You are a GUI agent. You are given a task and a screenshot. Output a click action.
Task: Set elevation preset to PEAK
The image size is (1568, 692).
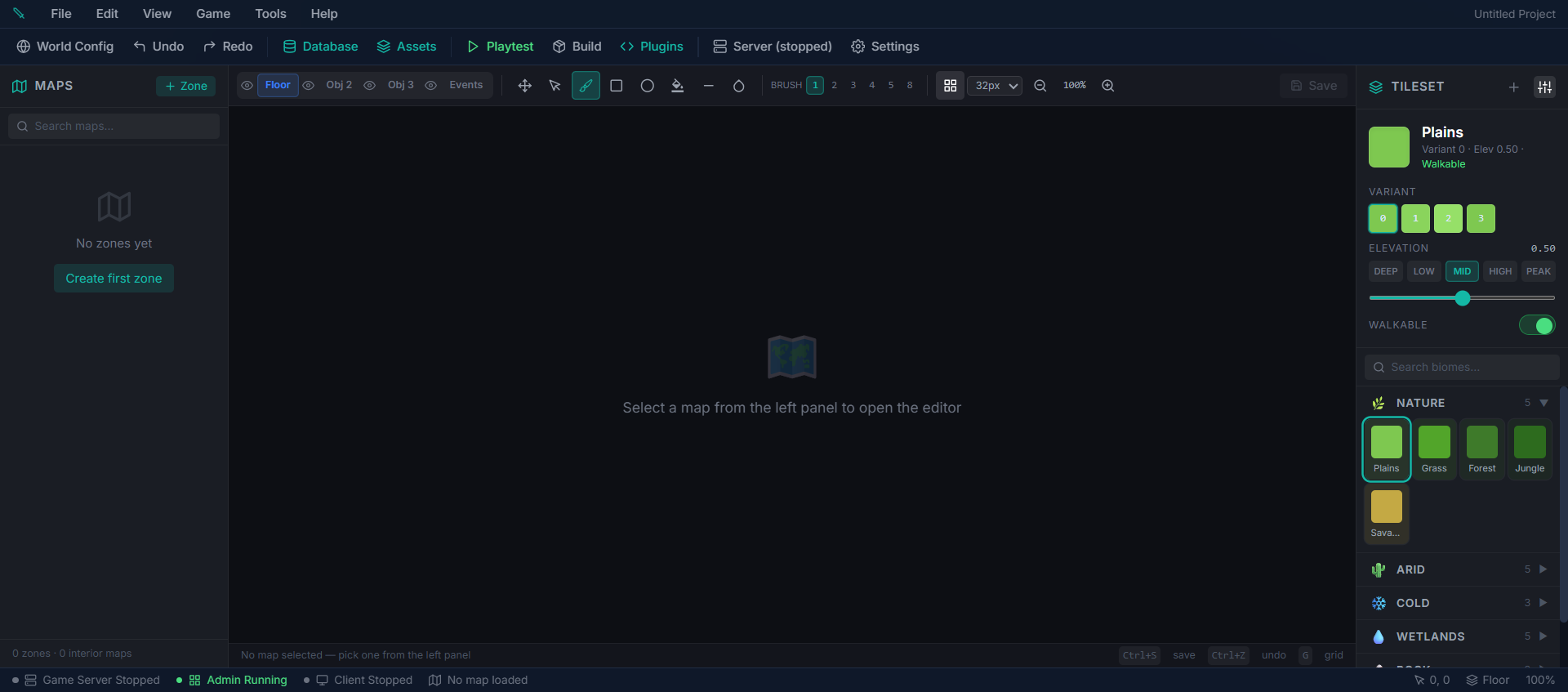coord(1539,271)
